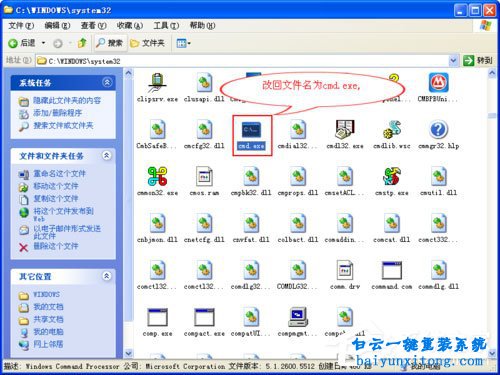
Task: Select the cmd.exe file icon
Action: point(252,130)
